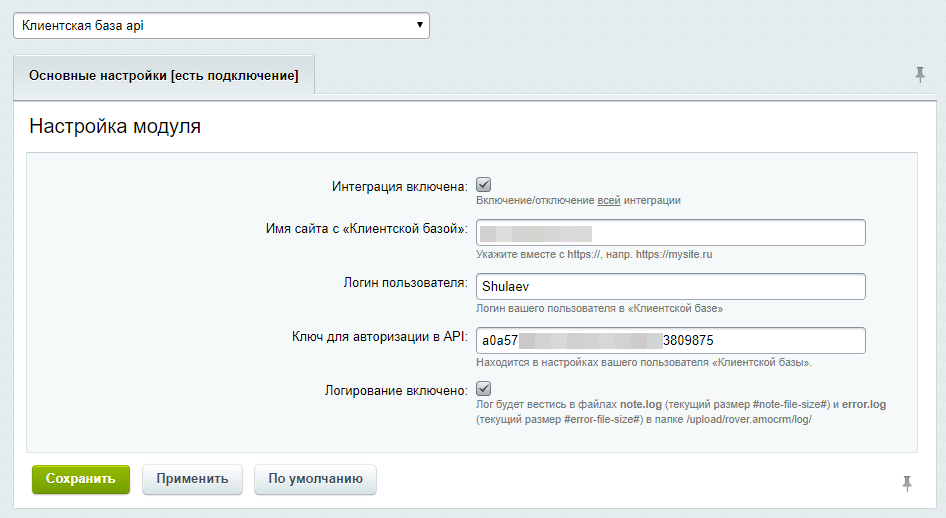Click label Ключ для авторизации в API:
Viewport: 946px width, 518px height.
[x=379, y=336]
